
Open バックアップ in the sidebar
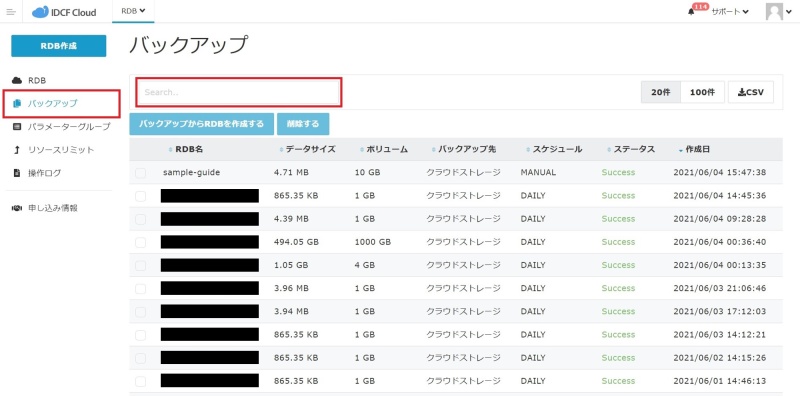53,104
